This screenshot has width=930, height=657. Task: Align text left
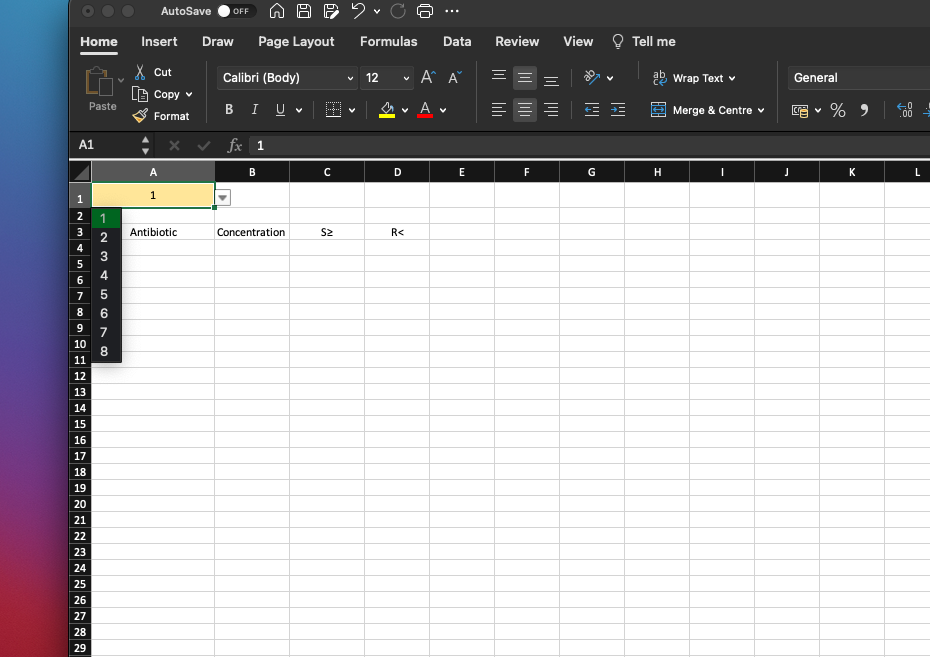(x=499, y=110)
